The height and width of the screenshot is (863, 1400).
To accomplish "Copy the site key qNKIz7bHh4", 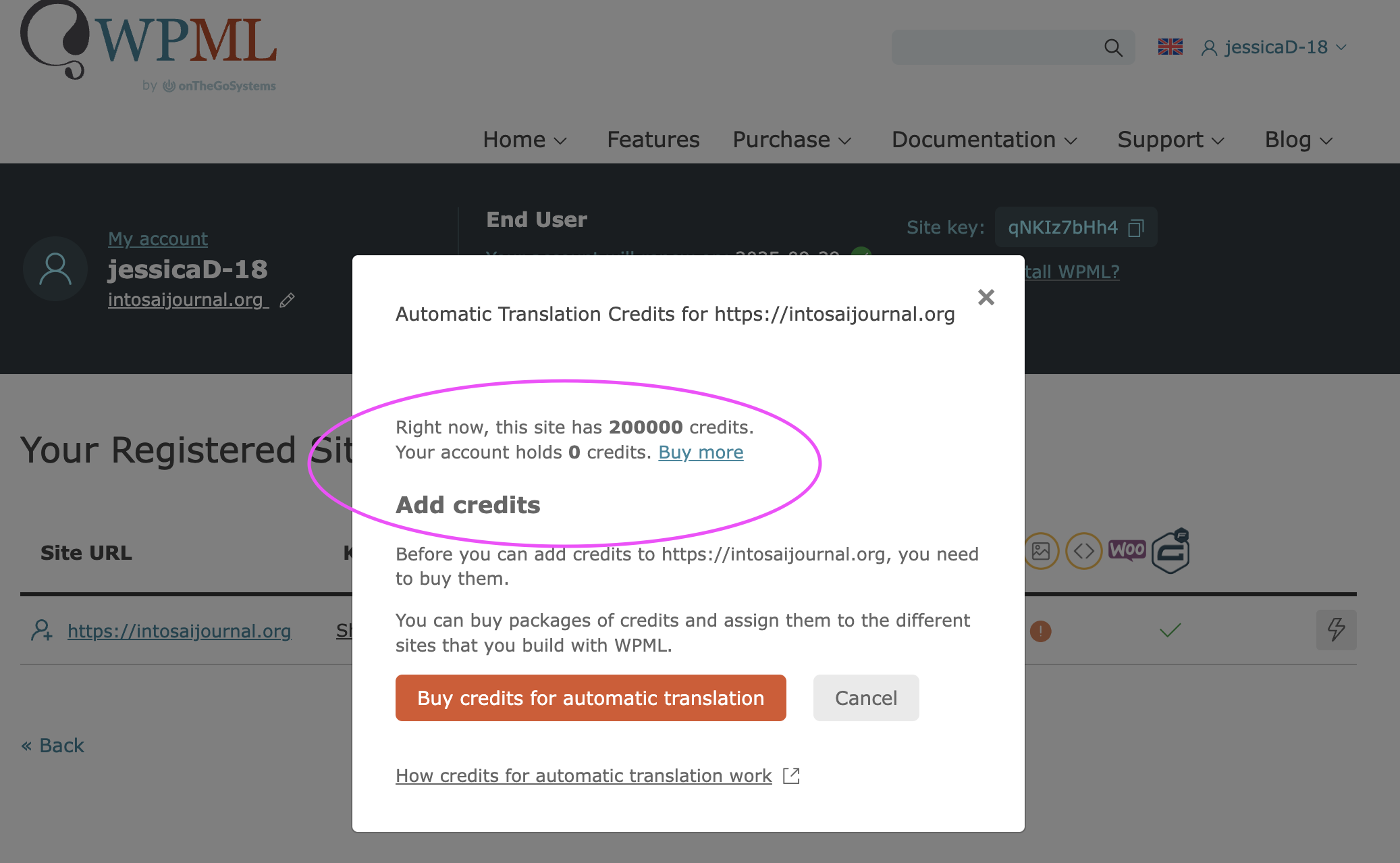I will 1136,228.
